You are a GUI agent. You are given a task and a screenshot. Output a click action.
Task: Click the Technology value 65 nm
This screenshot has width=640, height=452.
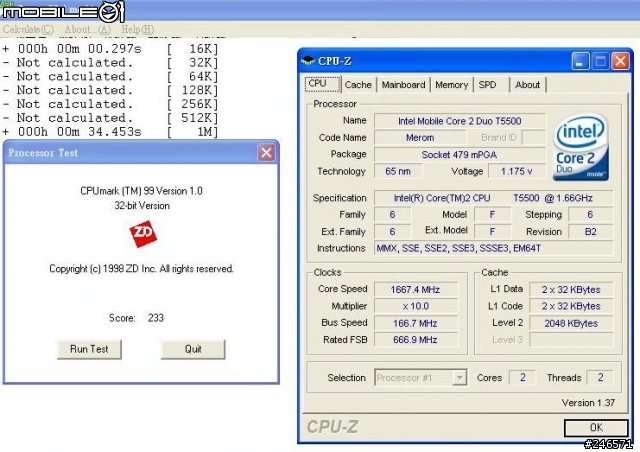point(398,171)
